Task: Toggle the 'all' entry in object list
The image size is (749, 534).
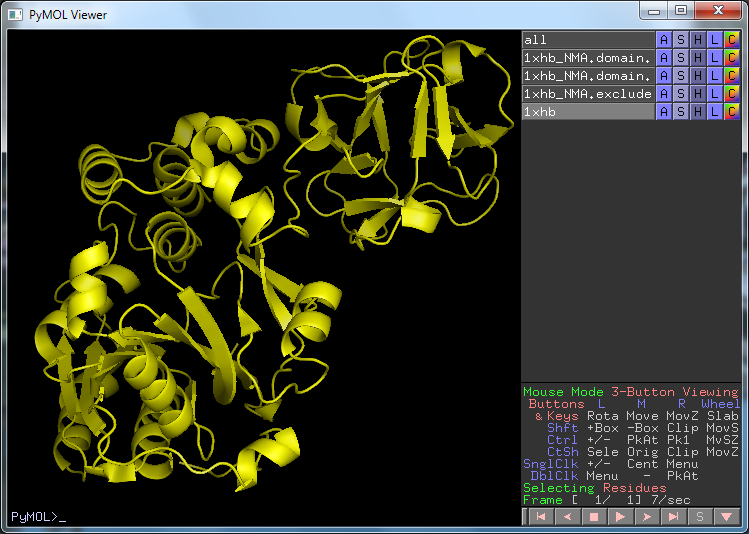Action: (587, 40)
